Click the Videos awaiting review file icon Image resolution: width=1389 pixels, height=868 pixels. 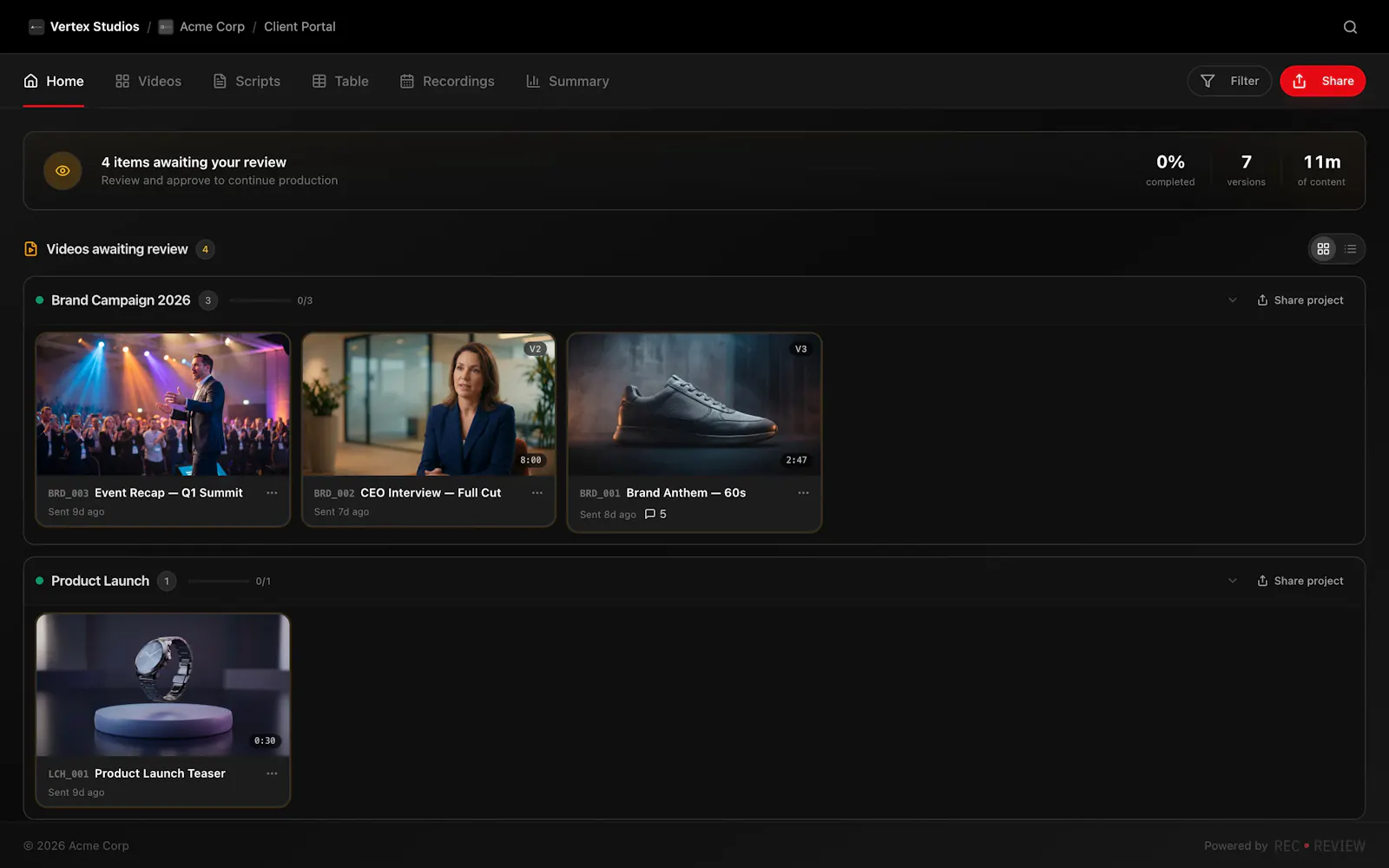[x=30, y=249]
